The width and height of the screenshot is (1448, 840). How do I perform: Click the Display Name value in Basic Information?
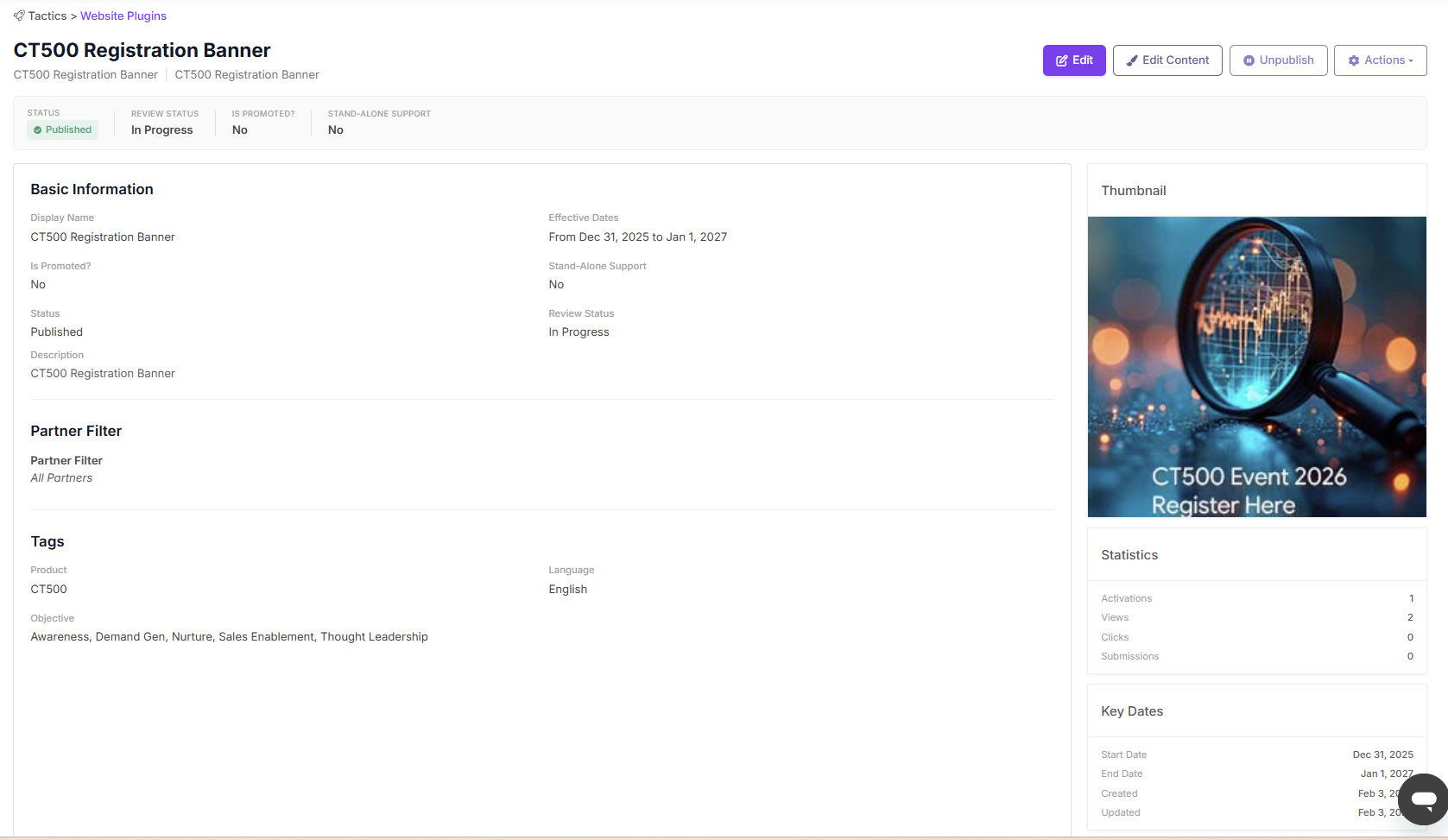(x=103, y=237)
